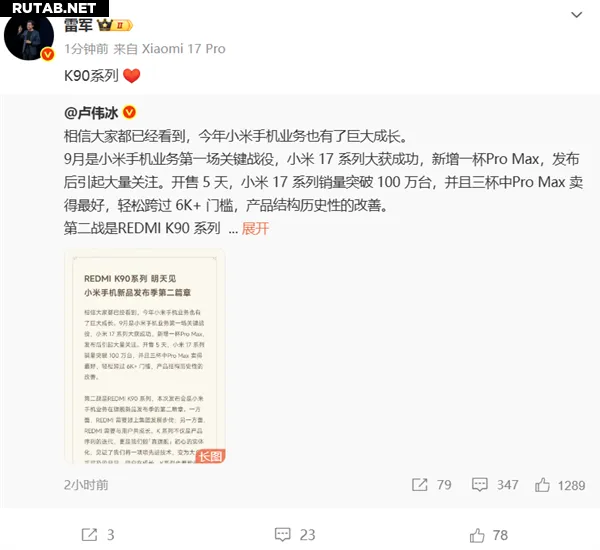Open the 长图 long image tag
This screenshot has width=600, height=550.
click(210, 456)
